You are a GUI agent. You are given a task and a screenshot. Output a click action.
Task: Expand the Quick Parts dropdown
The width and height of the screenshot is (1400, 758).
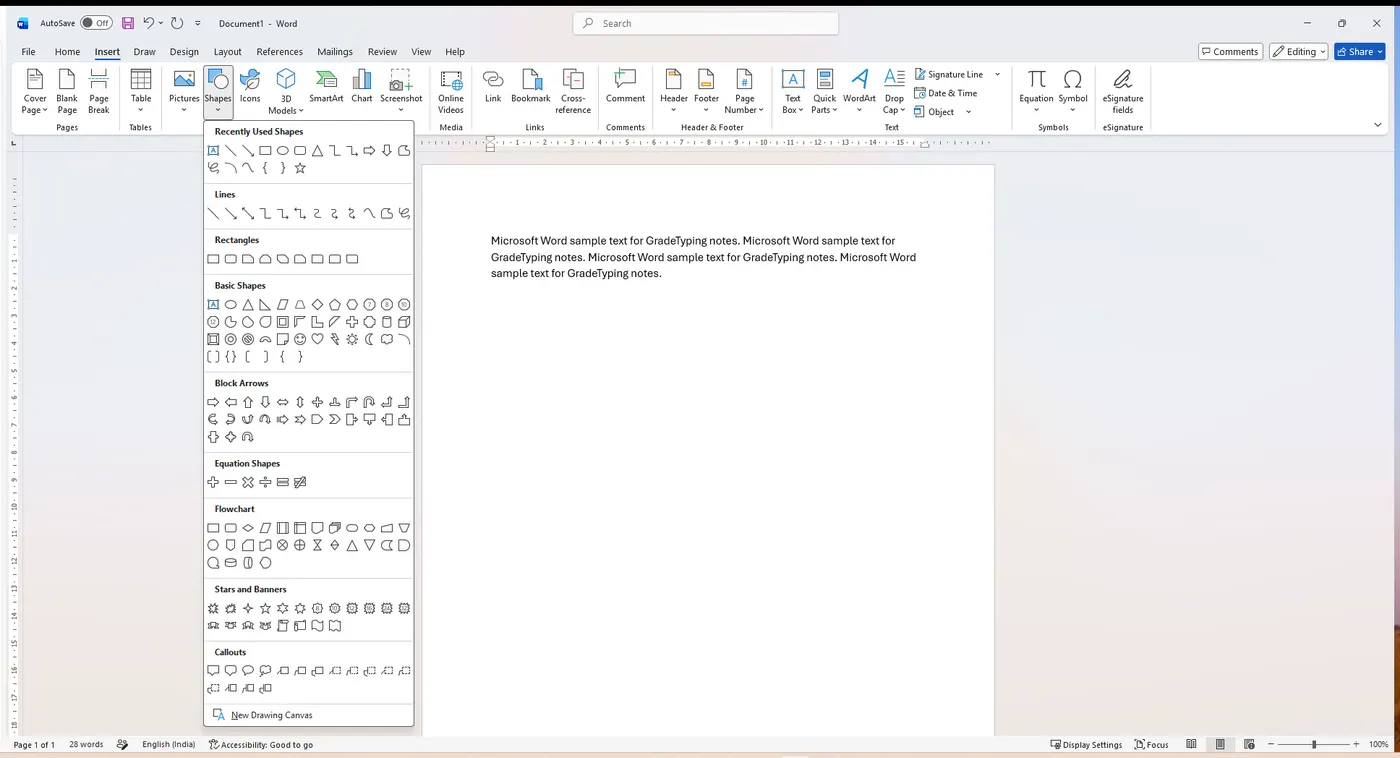click(825, 92)
